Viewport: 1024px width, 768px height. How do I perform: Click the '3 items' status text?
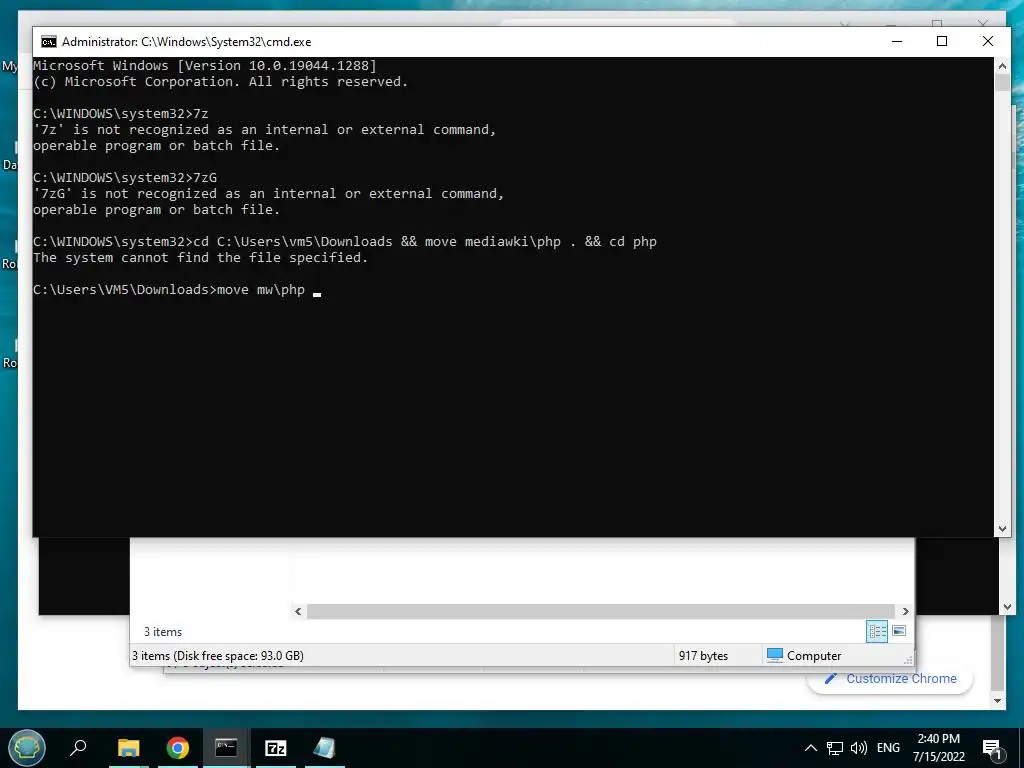pyautogui.click(x=163, y=632)
